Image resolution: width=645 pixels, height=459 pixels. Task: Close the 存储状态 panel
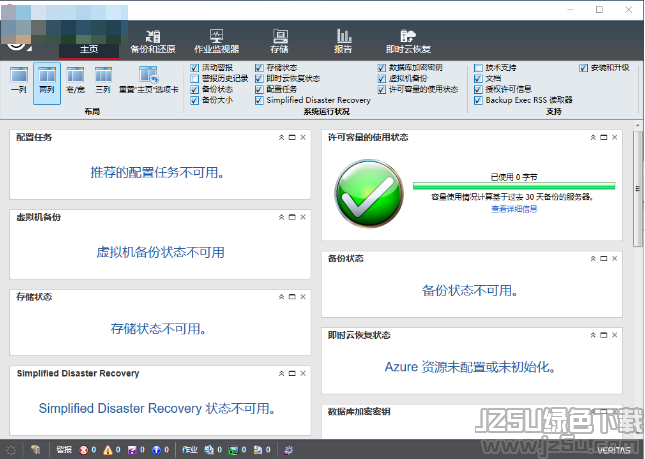click(303, 297)
